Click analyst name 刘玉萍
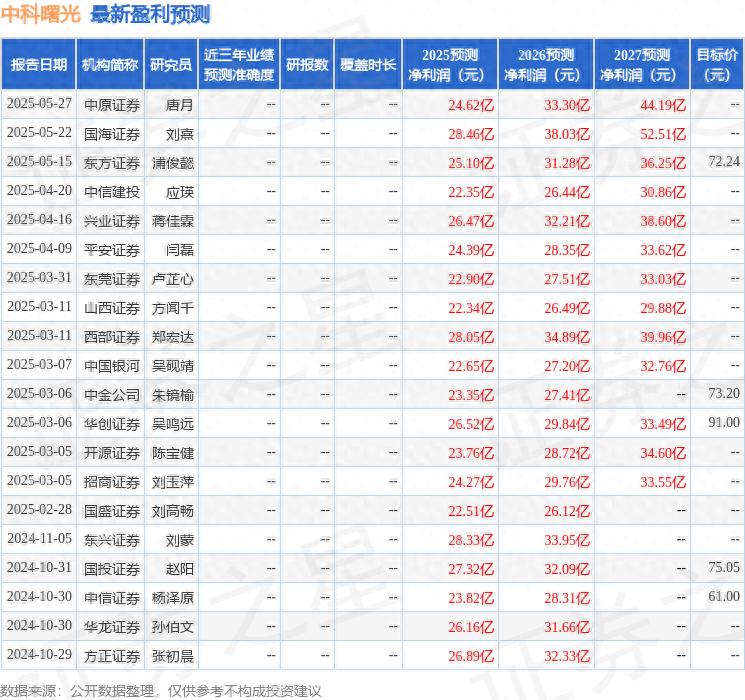745x700 pixels. tap(173, 482)
